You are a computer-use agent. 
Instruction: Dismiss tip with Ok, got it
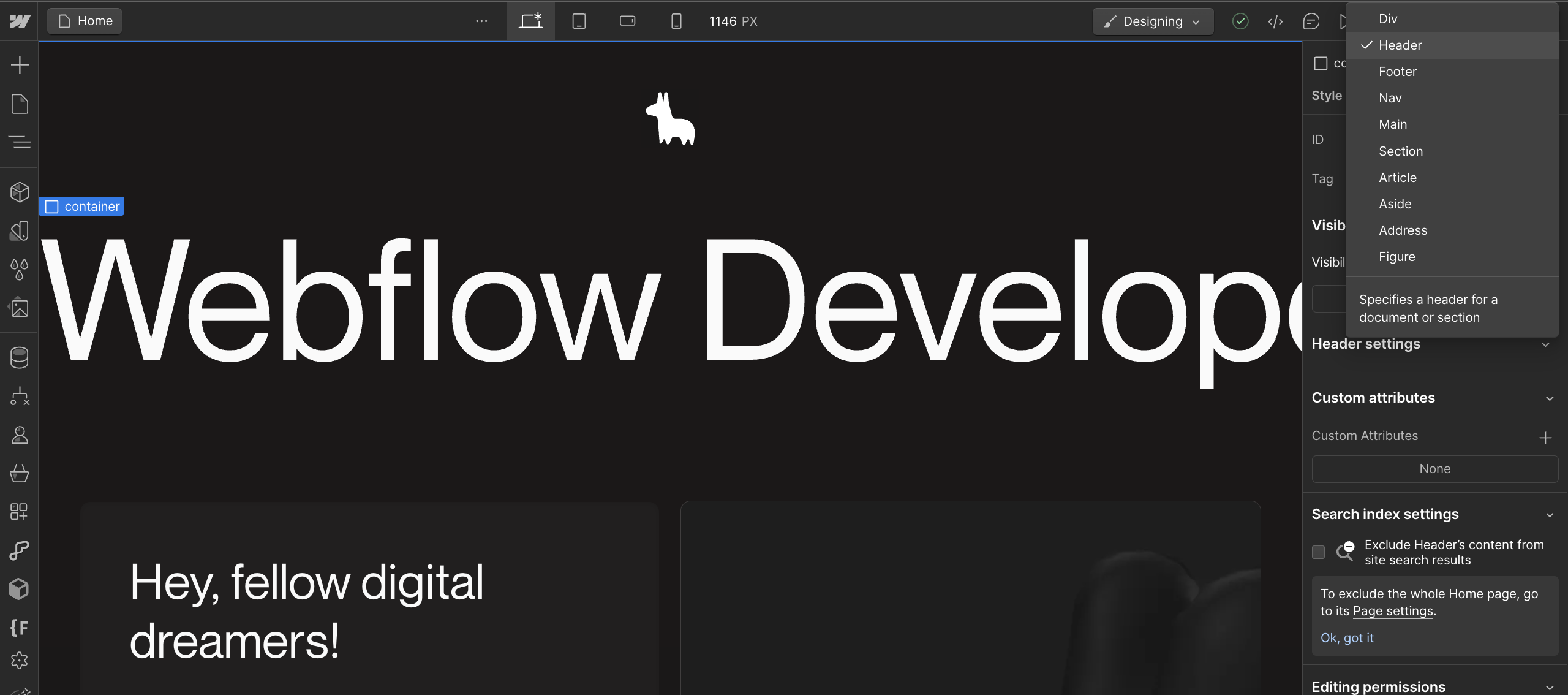click(x=1347, y=638)
